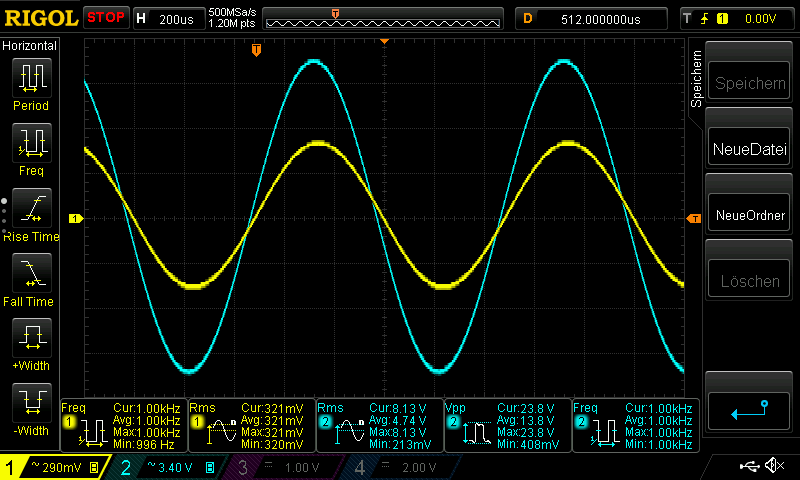This screenshot has width=800, height=480.
Task: Select the -Width measurement icon
Action: click(32, 402)
